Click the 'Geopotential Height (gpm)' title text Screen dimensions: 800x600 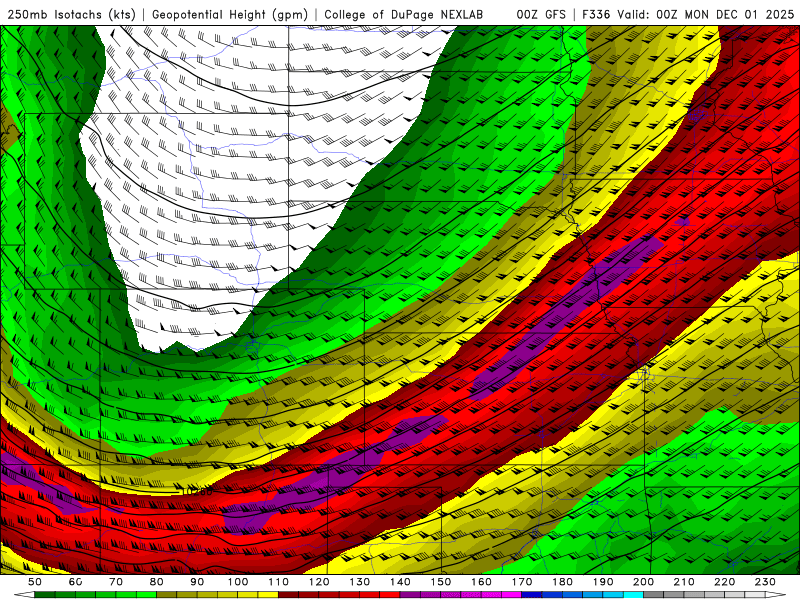tap(230, 14)
